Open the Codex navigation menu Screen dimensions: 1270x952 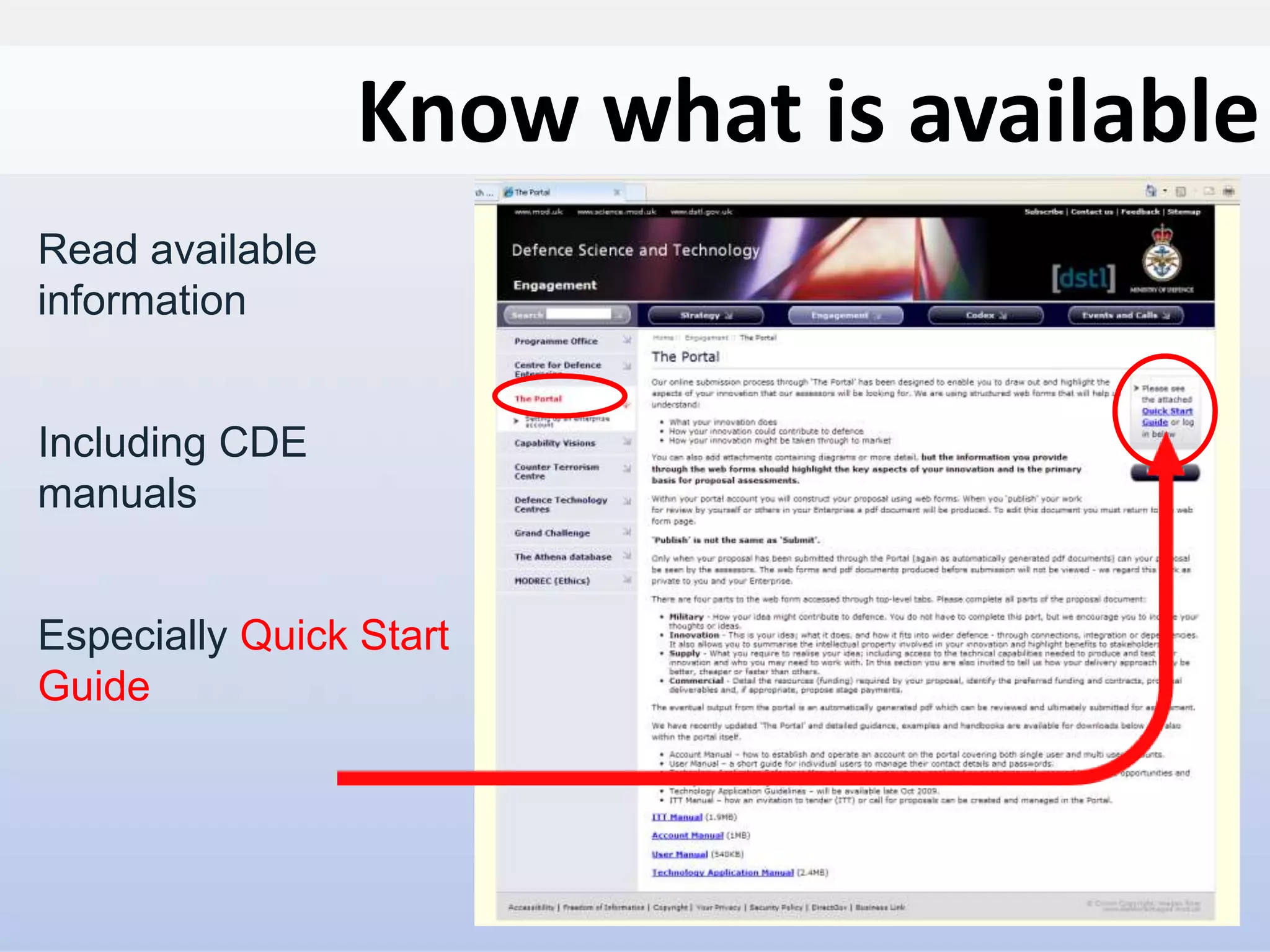tap(985, 315)
